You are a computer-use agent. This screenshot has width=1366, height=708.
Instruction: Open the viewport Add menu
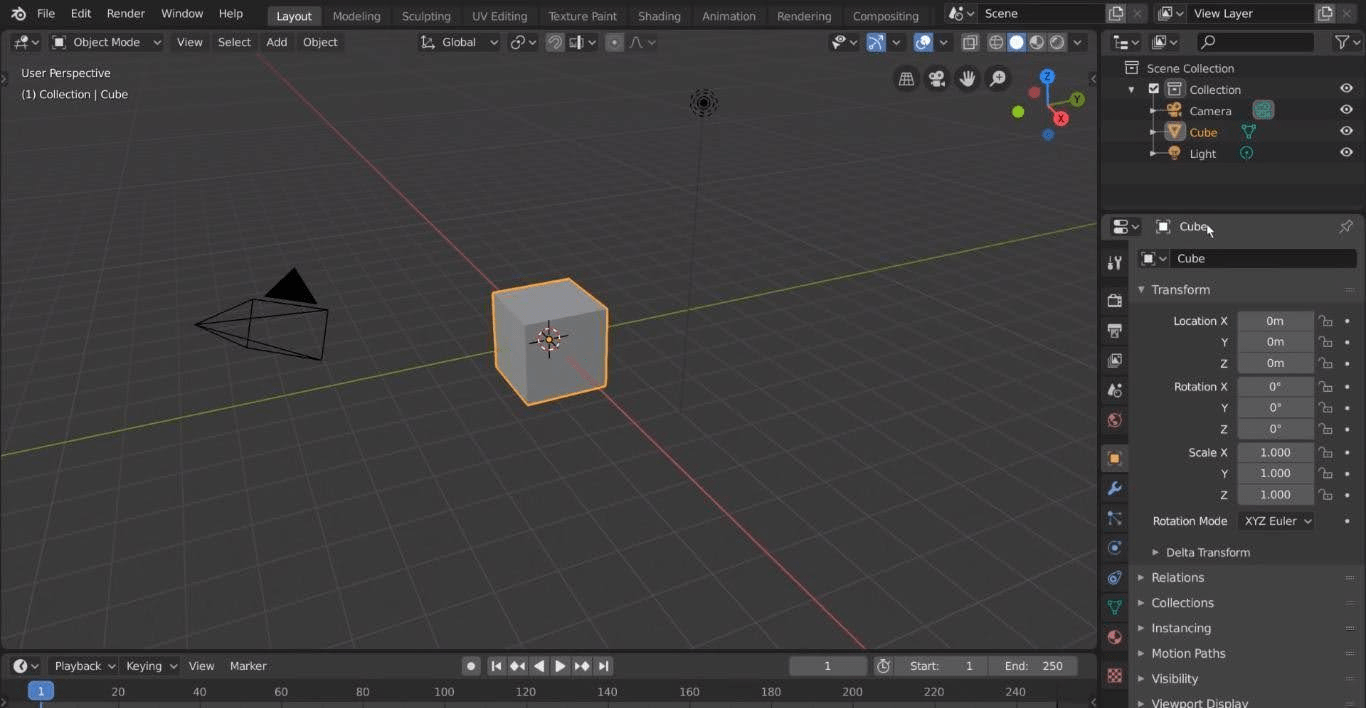[x=276, y=42]
